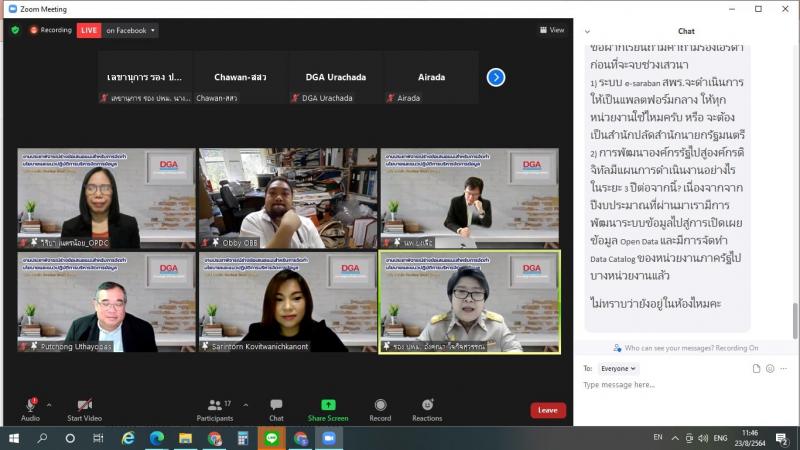Screen dimensions: 800x450
Task: Click the EN language indicator in the tray
Action: coord(658,437)
